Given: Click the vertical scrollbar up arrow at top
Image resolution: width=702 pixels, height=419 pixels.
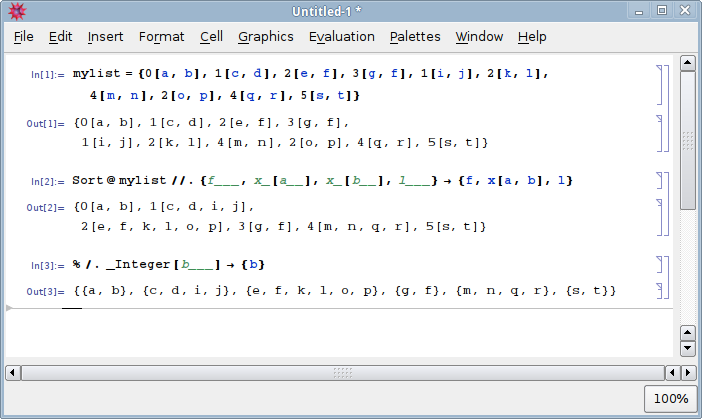Looking at the screenshot, I should pyautogui.click(x=688, y=63).
